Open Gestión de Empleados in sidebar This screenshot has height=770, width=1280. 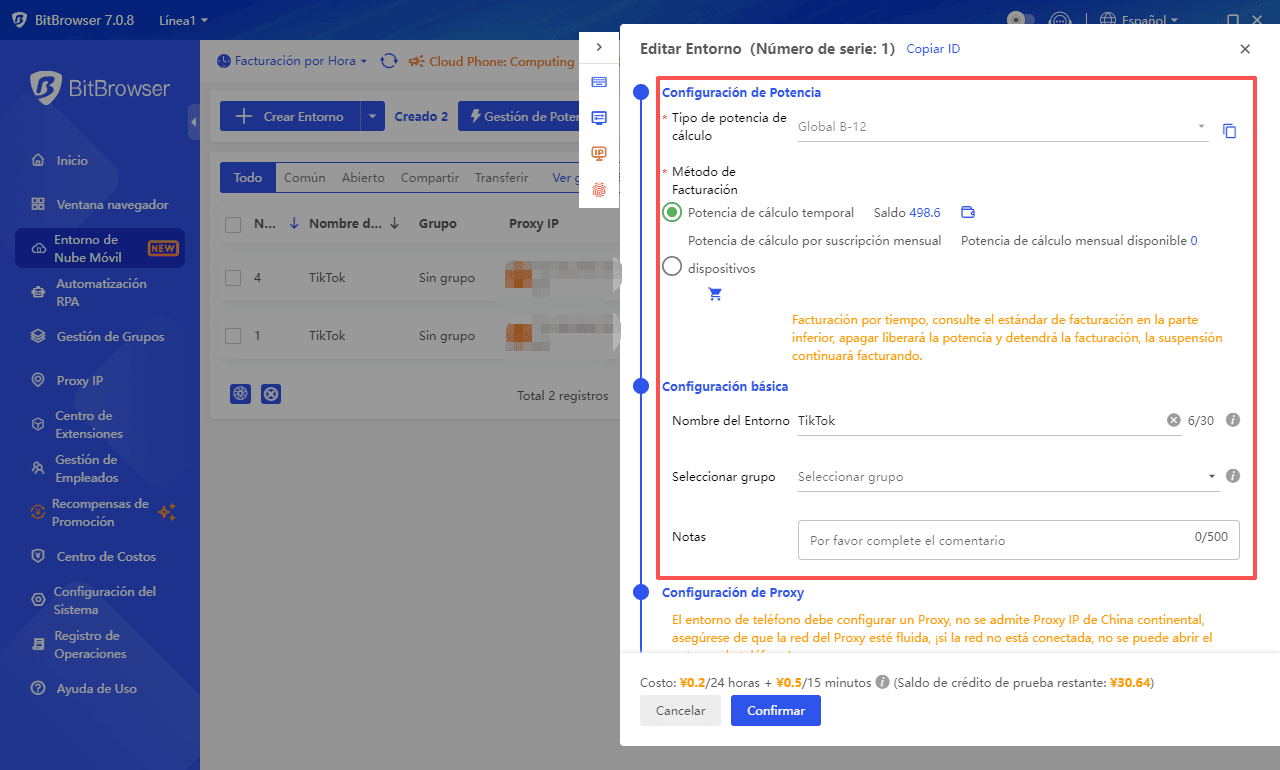pos(100,469)
